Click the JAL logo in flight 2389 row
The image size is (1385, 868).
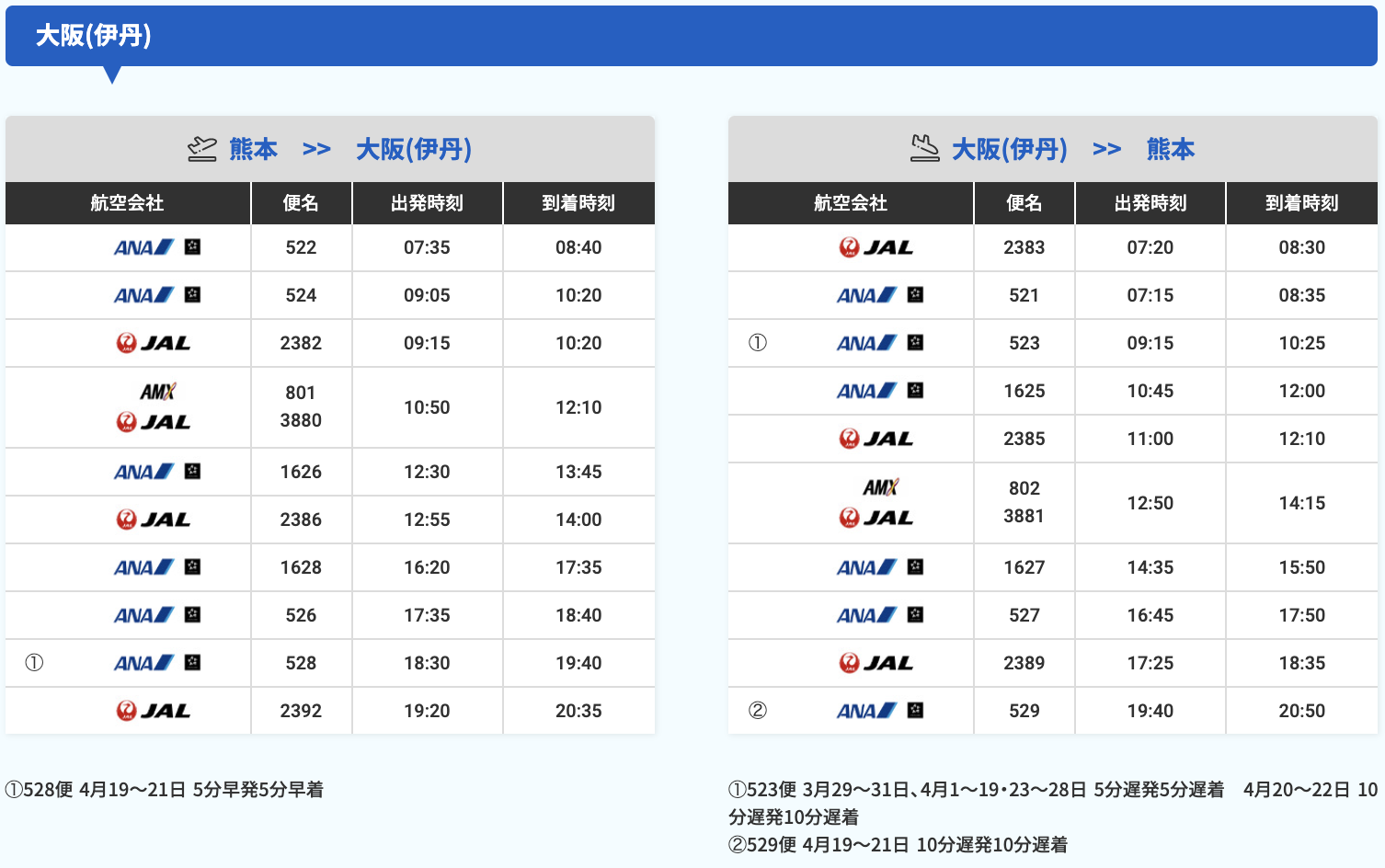pos(876,663)
